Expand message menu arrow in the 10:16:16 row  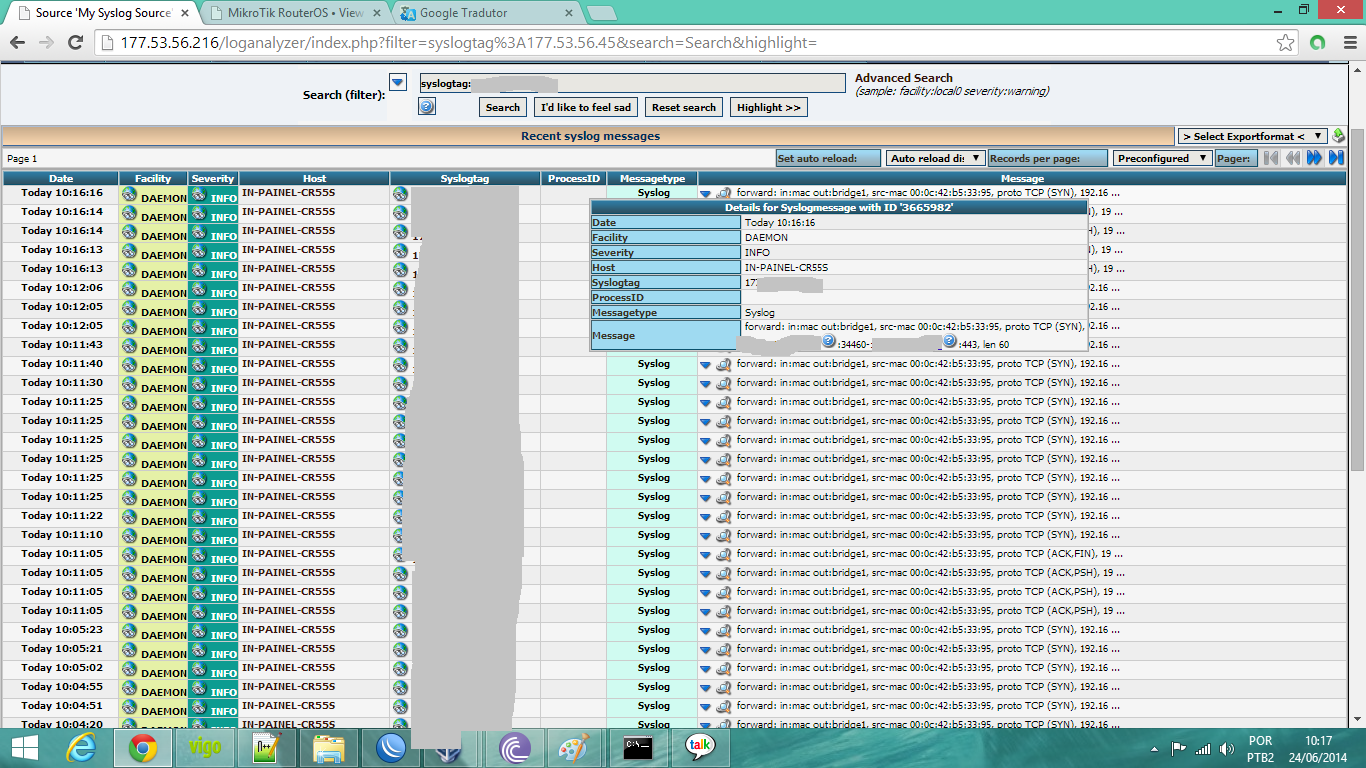(x=705, y=194)
